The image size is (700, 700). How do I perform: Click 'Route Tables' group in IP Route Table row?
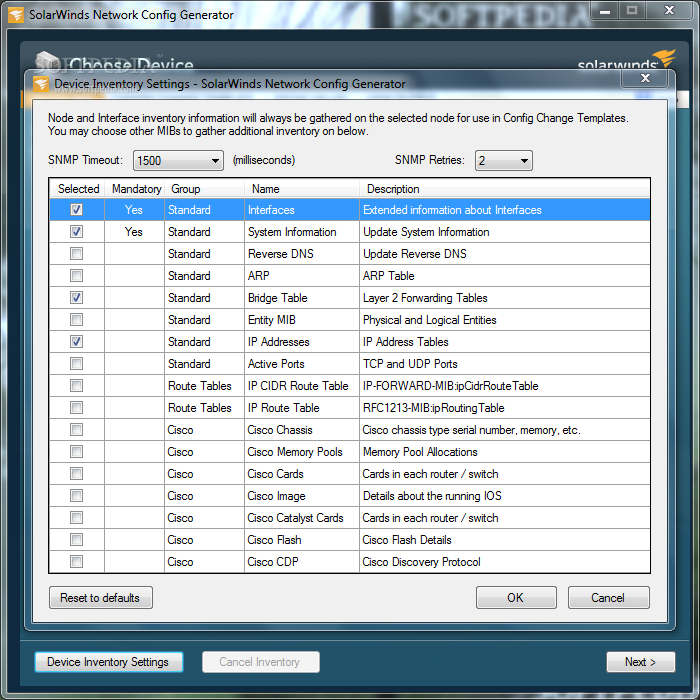pyautogui.click(x=204, y=408)
